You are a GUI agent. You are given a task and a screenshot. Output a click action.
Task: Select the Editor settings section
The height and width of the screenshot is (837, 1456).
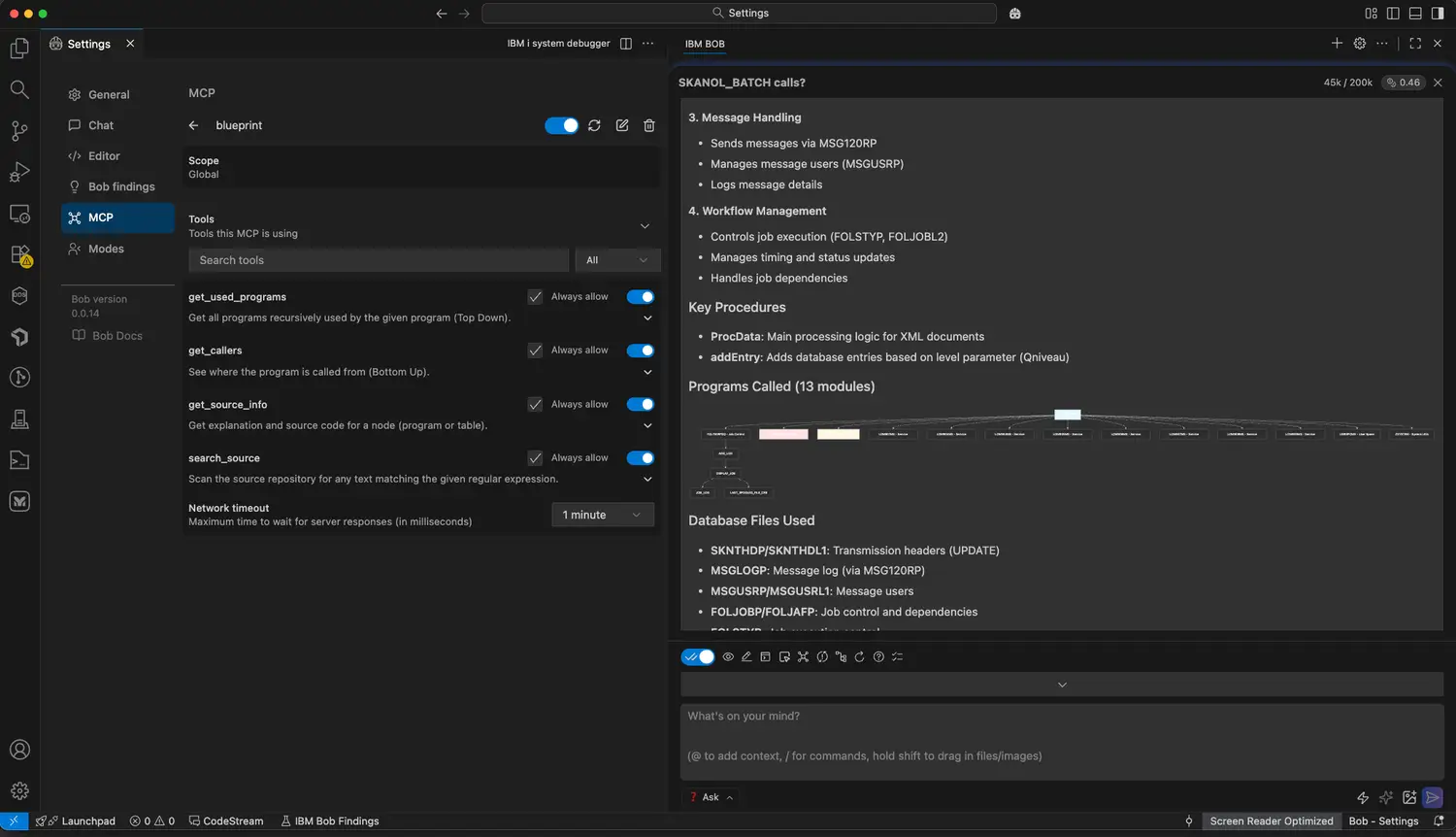tap(117, 156)
